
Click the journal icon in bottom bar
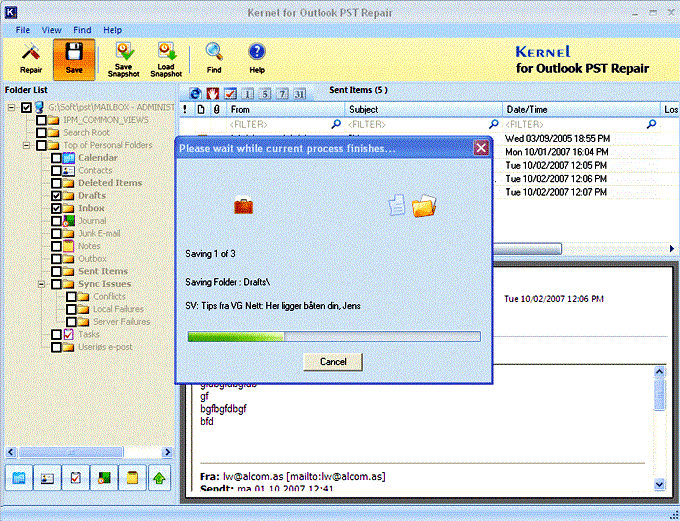pos(104,478)
